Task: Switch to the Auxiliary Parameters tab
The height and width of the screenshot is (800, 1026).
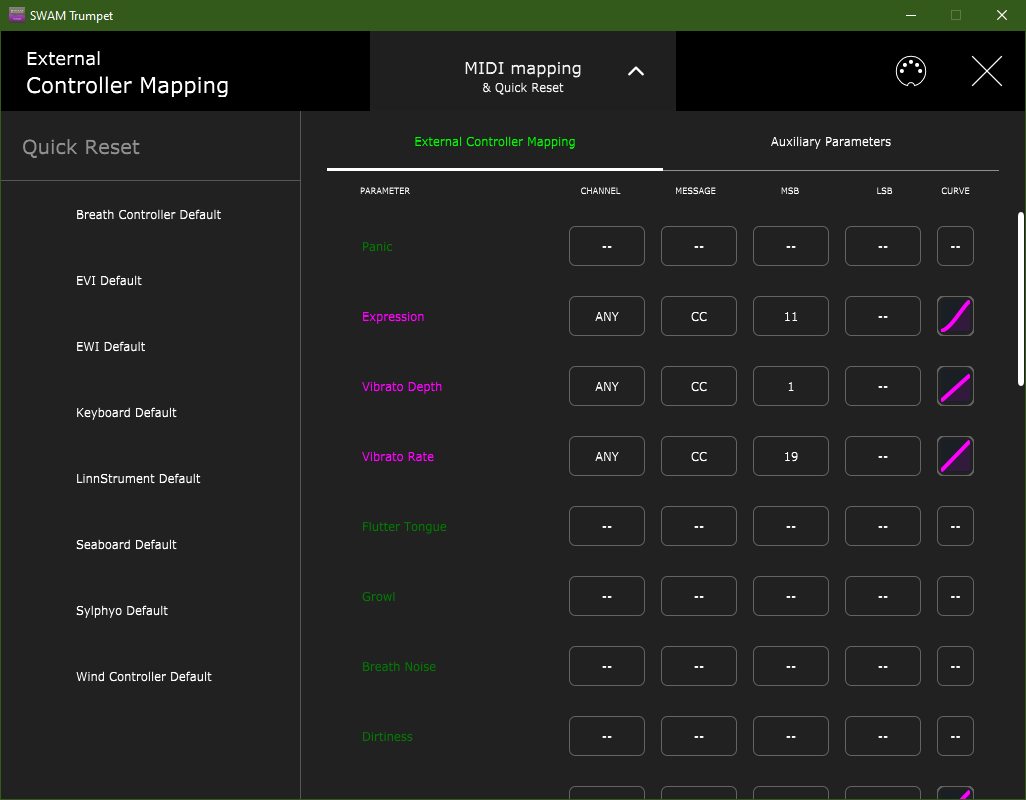Action: coord(830,142)
